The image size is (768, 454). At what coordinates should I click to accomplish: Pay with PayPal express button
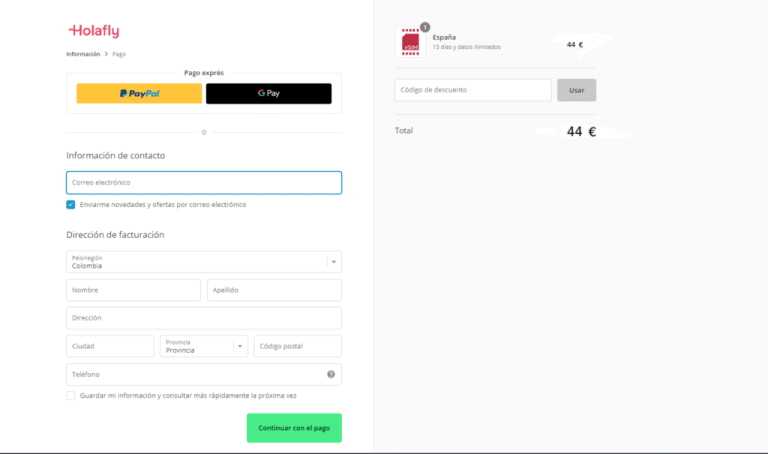pos(139,93)
